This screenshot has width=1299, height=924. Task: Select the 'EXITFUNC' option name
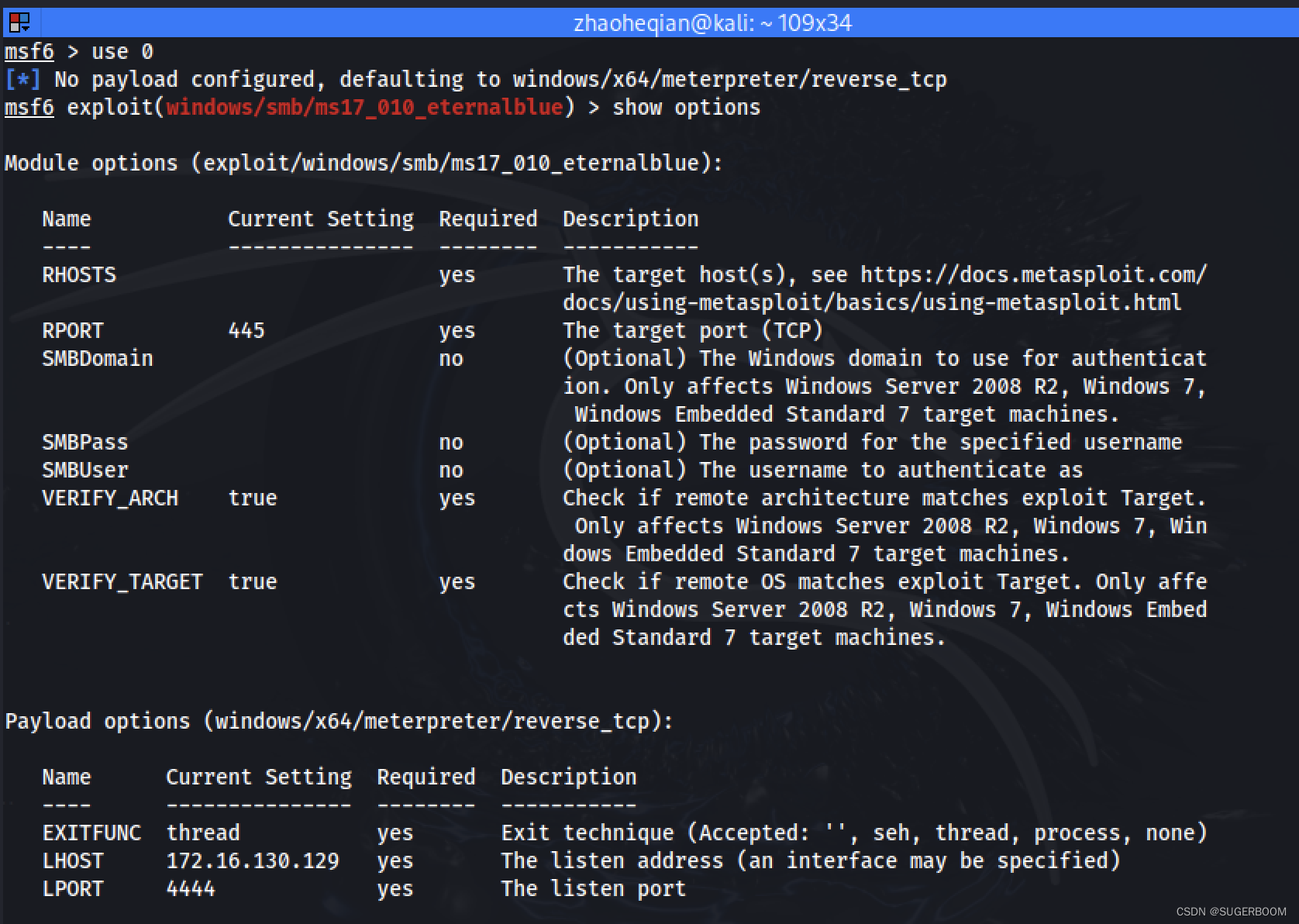(91, 833)
